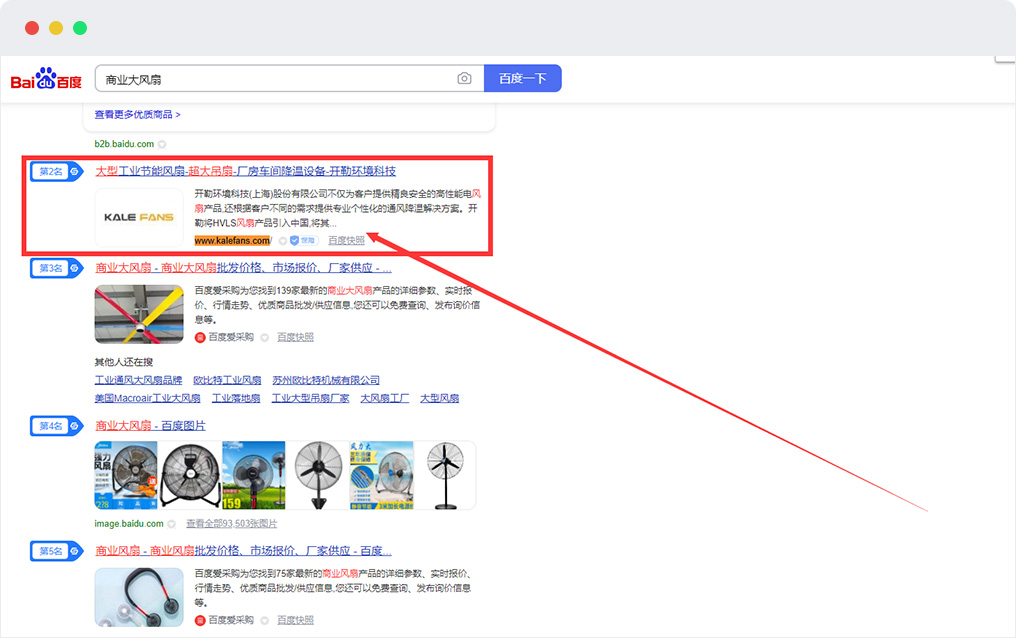The image size is (1016, 638).
Task: Click the b2b.baidu.com source text
Action: (x=124, y=144)
